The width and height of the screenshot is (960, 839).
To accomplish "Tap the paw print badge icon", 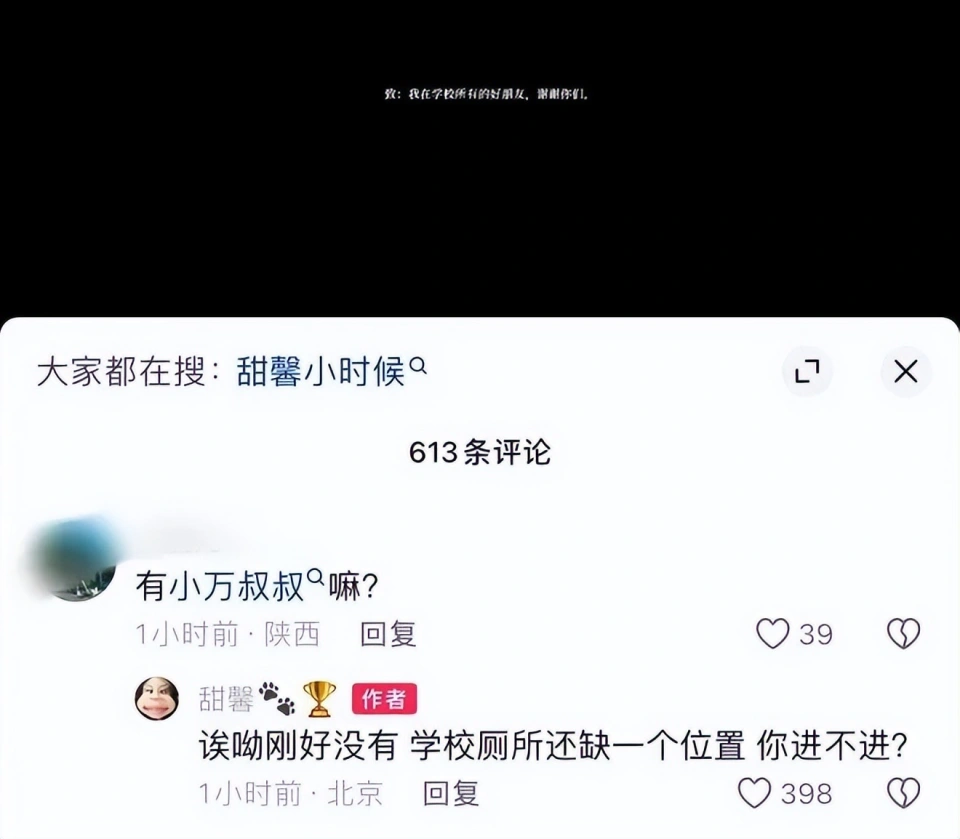I will tap(277, 699).
